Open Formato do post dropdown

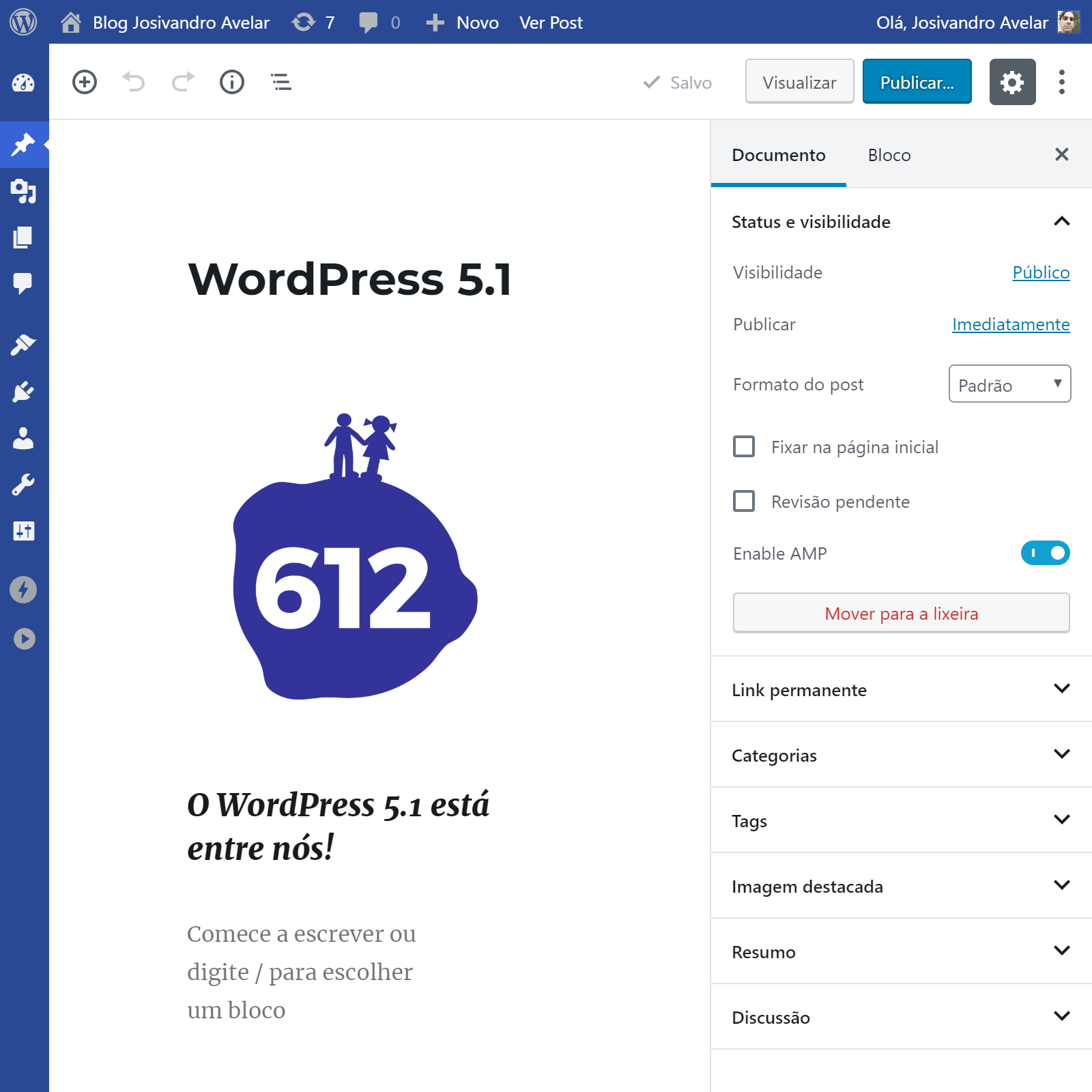1010,384
